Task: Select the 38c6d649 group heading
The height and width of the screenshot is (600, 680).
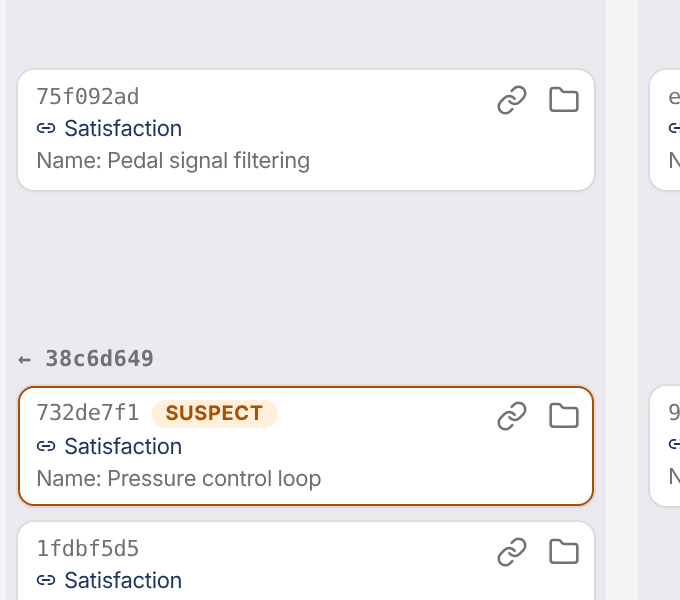Action: (99, 359)
